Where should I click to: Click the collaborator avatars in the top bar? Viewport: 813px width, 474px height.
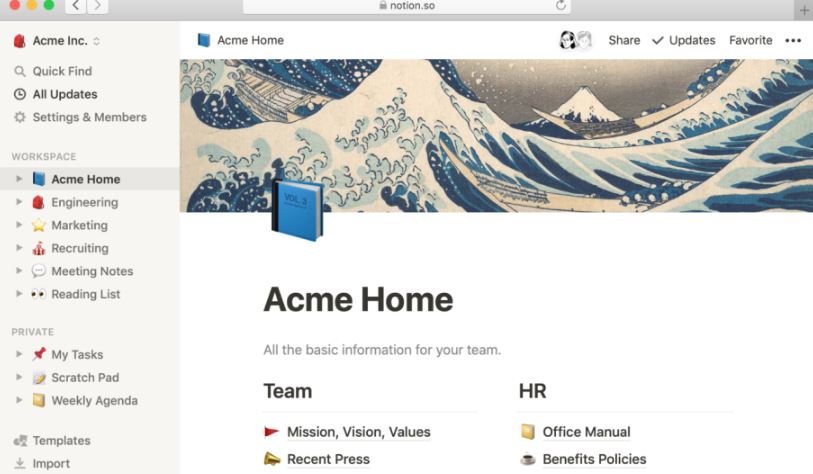pos(576,40)
